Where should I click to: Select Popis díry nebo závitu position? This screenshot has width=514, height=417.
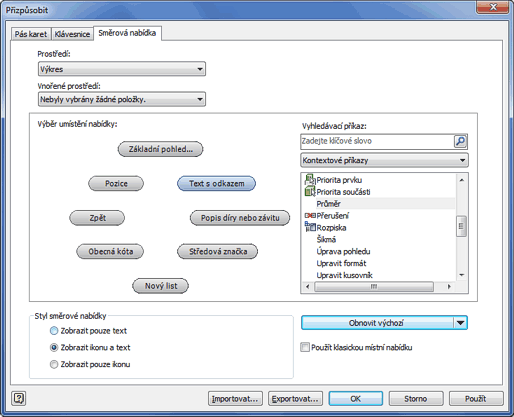point(240,218)
